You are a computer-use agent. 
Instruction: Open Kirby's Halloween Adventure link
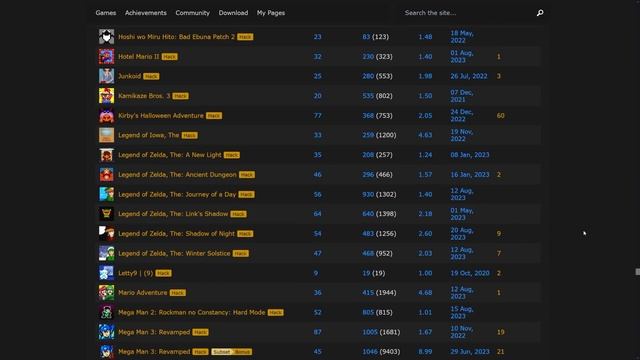point(161,116)
